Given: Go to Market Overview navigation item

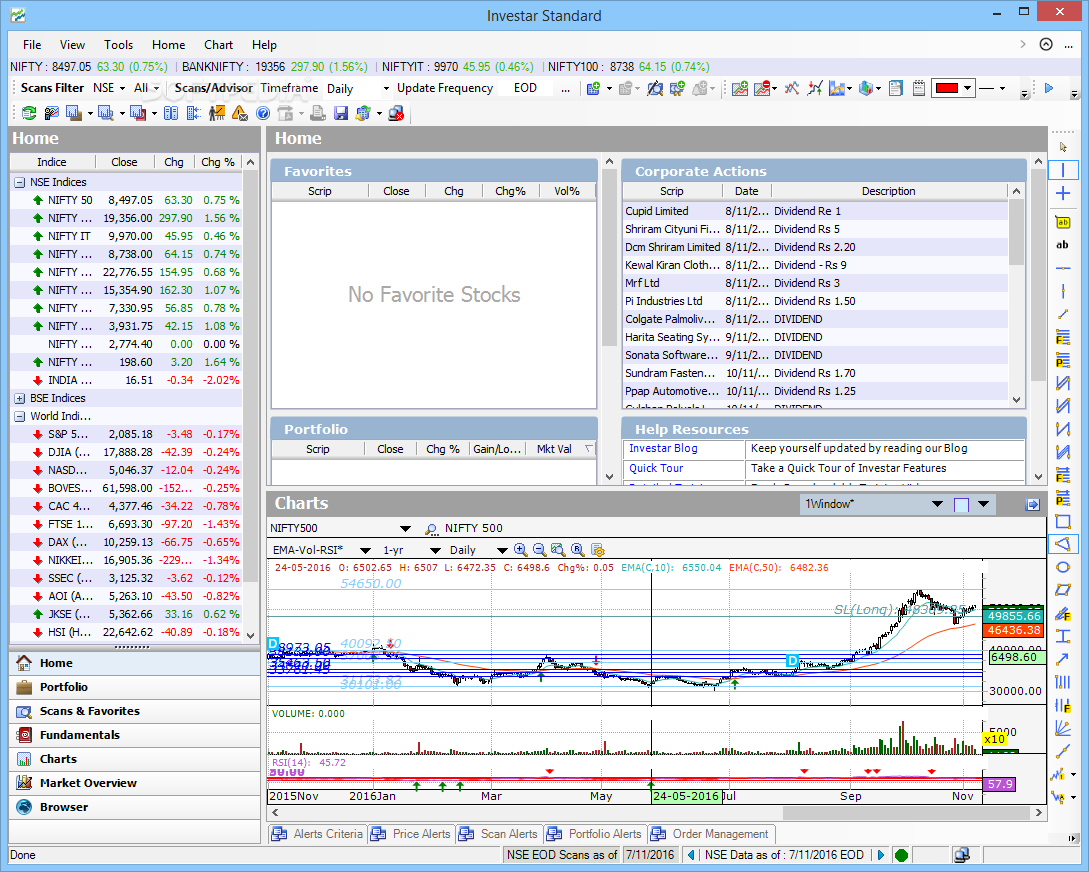Looking at the screenshot, I should pos(135,782).
